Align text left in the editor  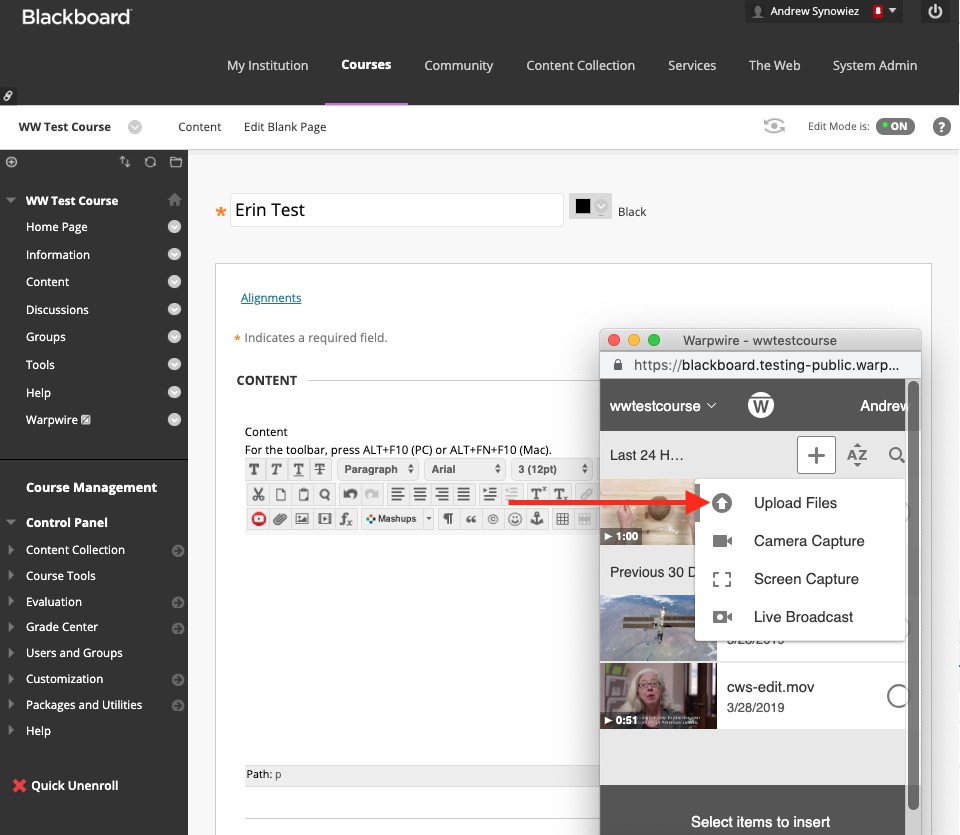(398, 494)
